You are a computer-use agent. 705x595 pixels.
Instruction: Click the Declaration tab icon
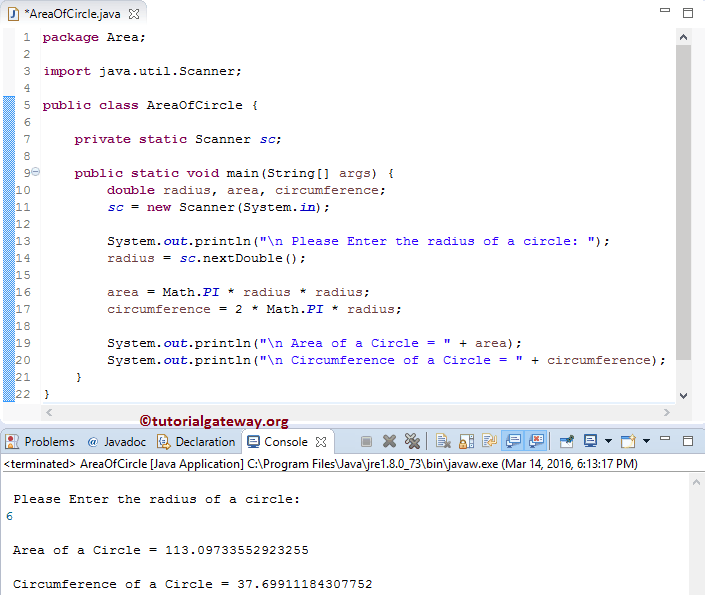click(163, 442)
